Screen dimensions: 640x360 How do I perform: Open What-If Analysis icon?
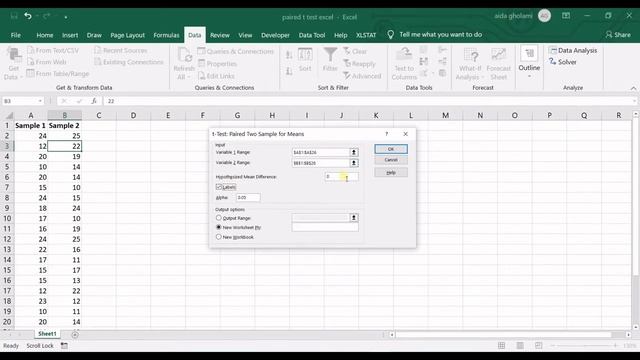coord(470,64)
